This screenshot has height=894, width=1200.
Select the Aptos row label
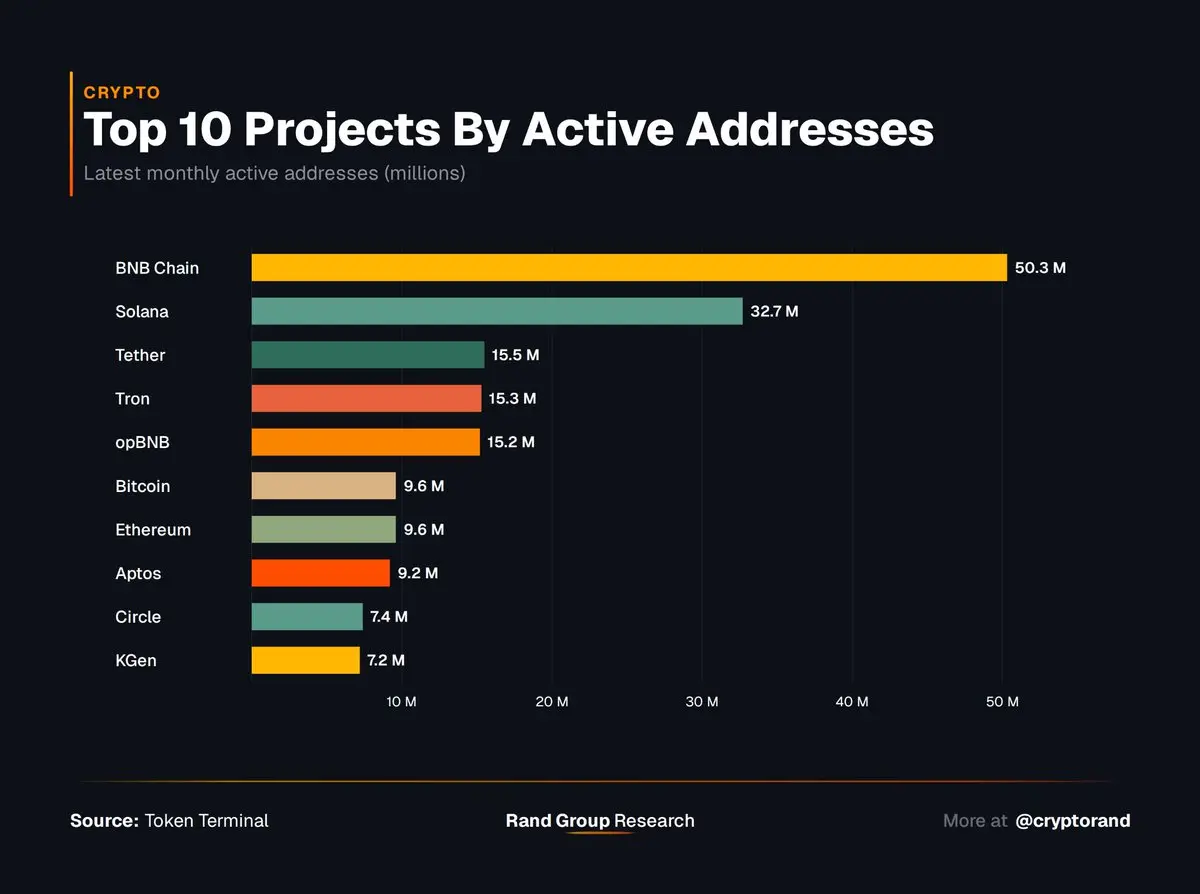138,573
